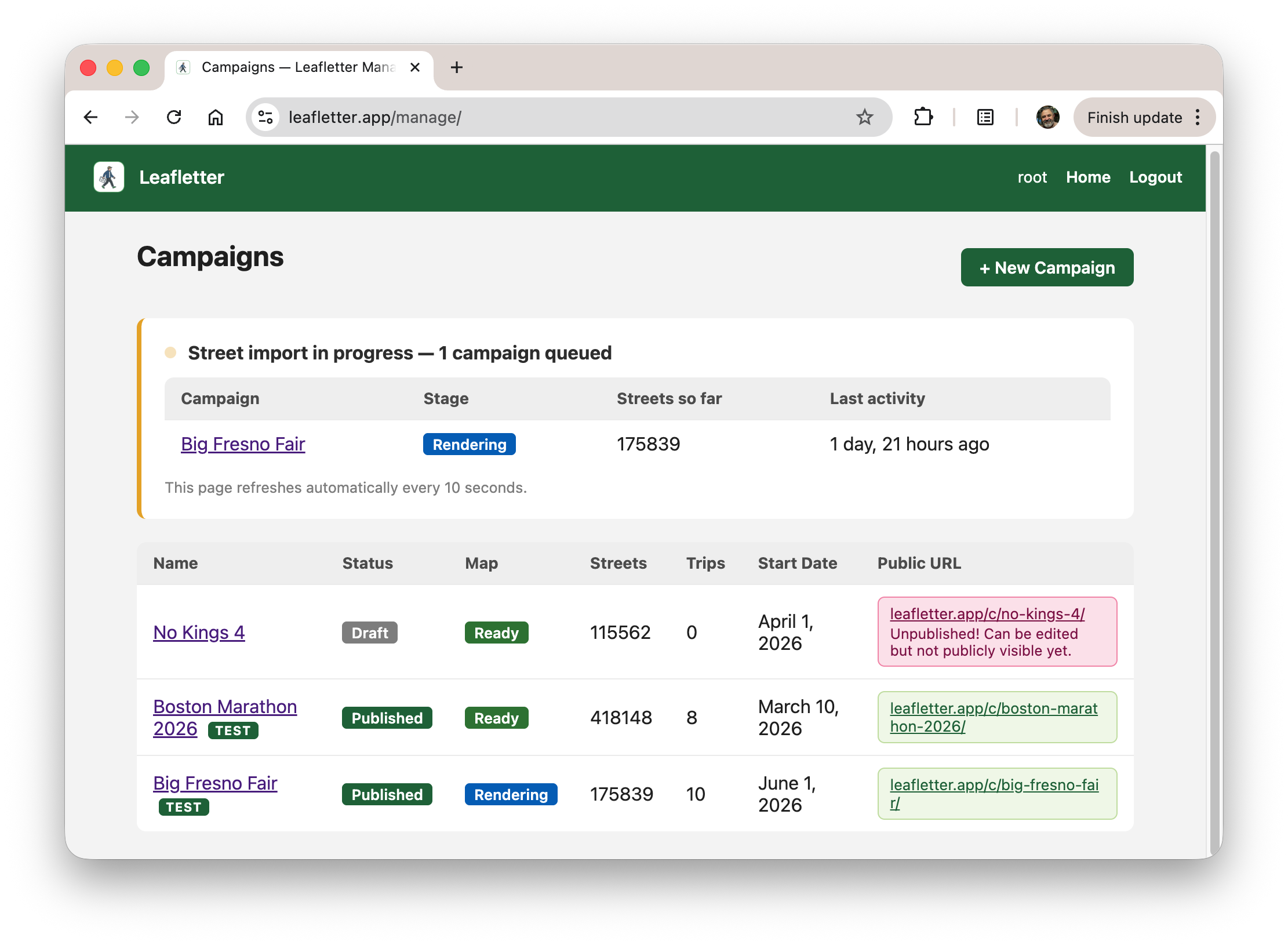Click Logout in the header

[x=1155, y=177]
